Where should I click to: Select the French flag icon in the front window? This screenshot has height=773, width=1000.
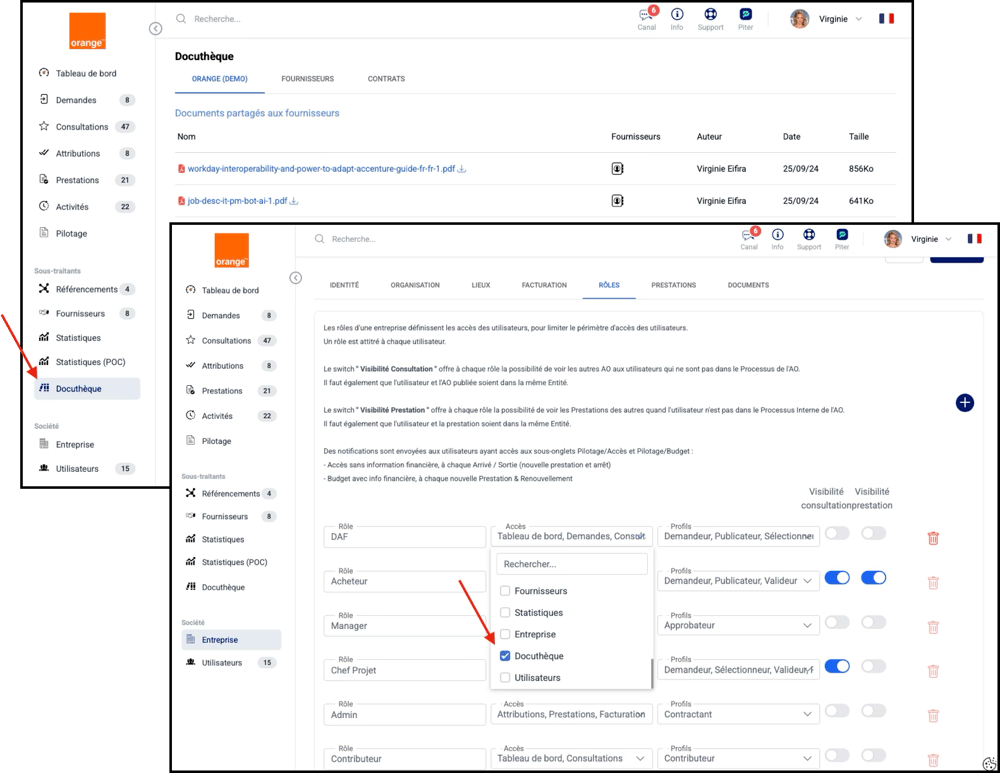click(974, 239)
